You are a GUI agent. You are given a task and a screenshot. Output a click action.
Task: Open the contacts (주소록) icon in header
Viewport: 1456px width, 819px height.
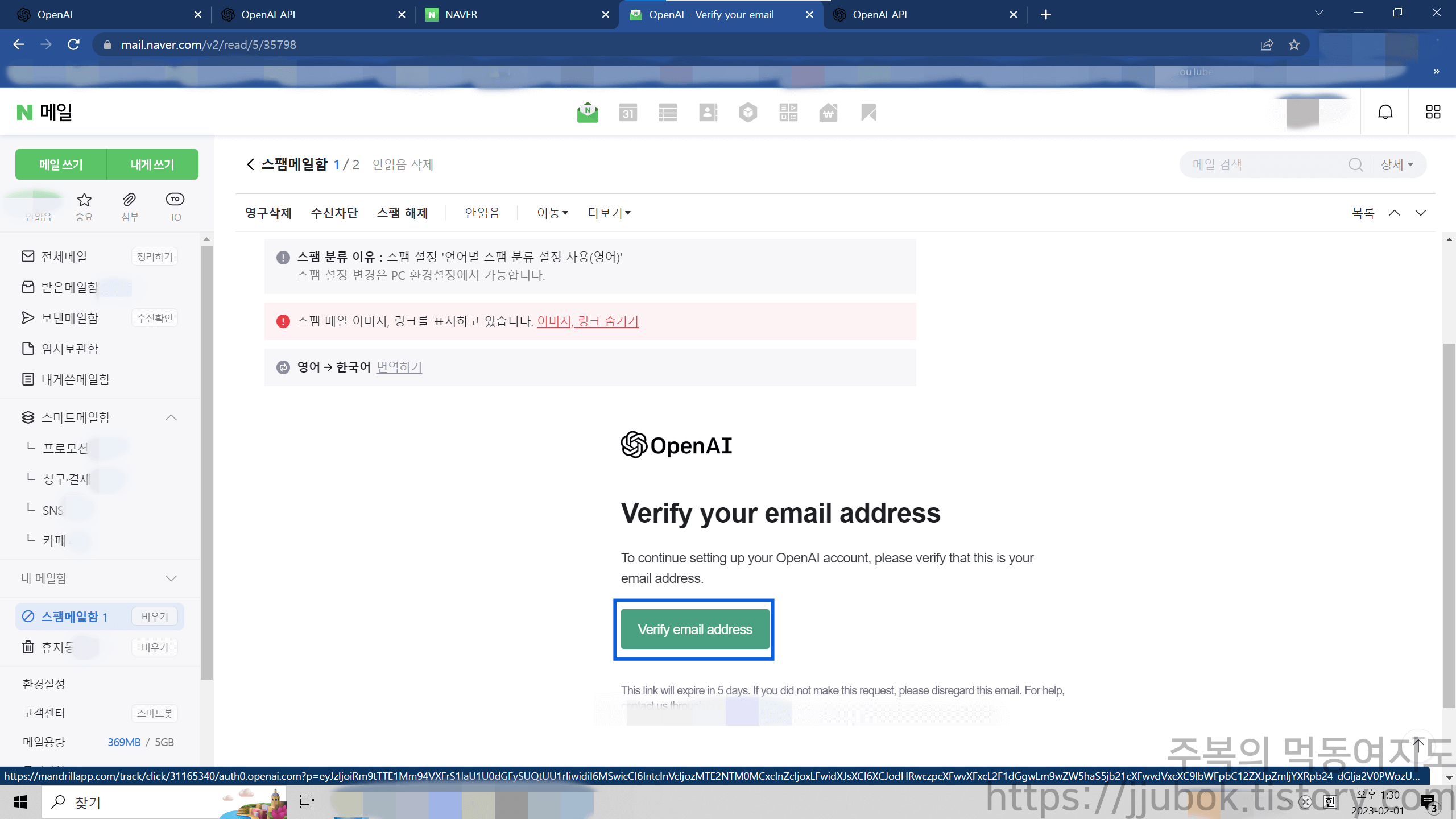tap(708, 112)
